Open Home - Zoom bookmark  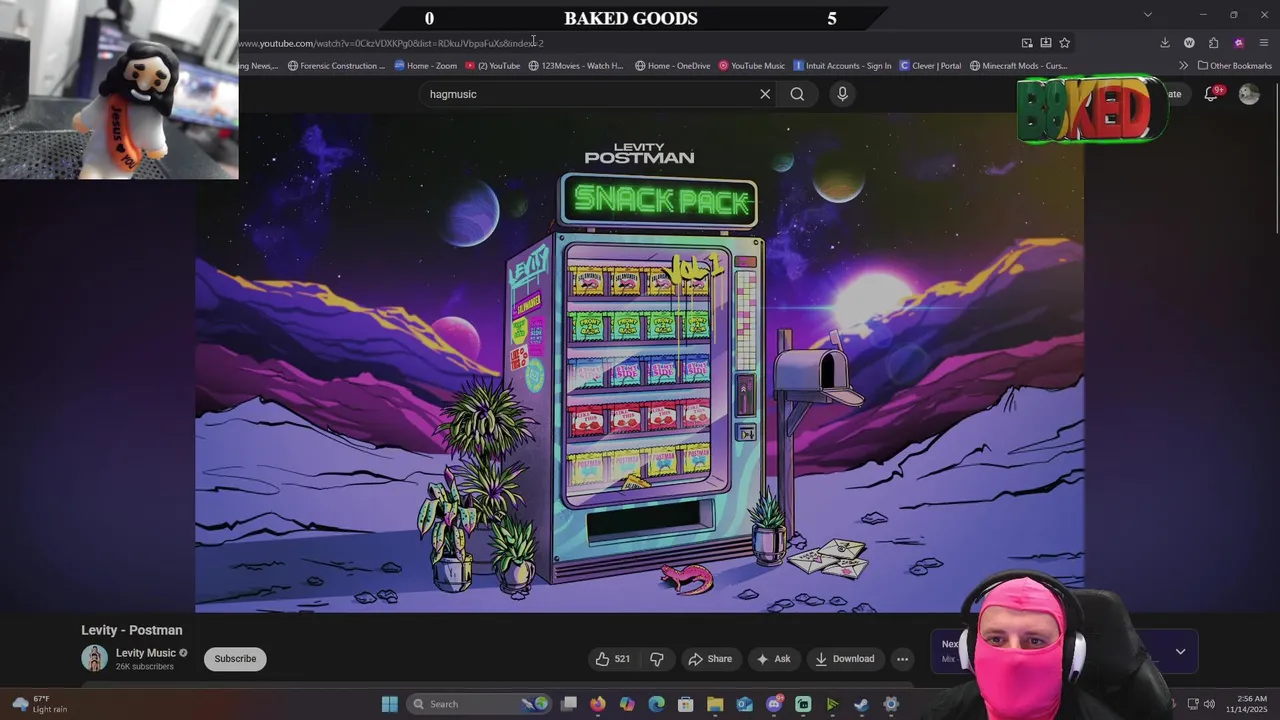coord(426,66)
